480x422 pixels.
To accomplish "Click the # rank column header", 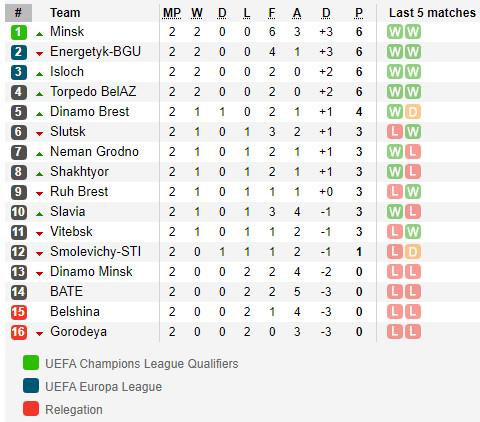I will coord(18,13).
